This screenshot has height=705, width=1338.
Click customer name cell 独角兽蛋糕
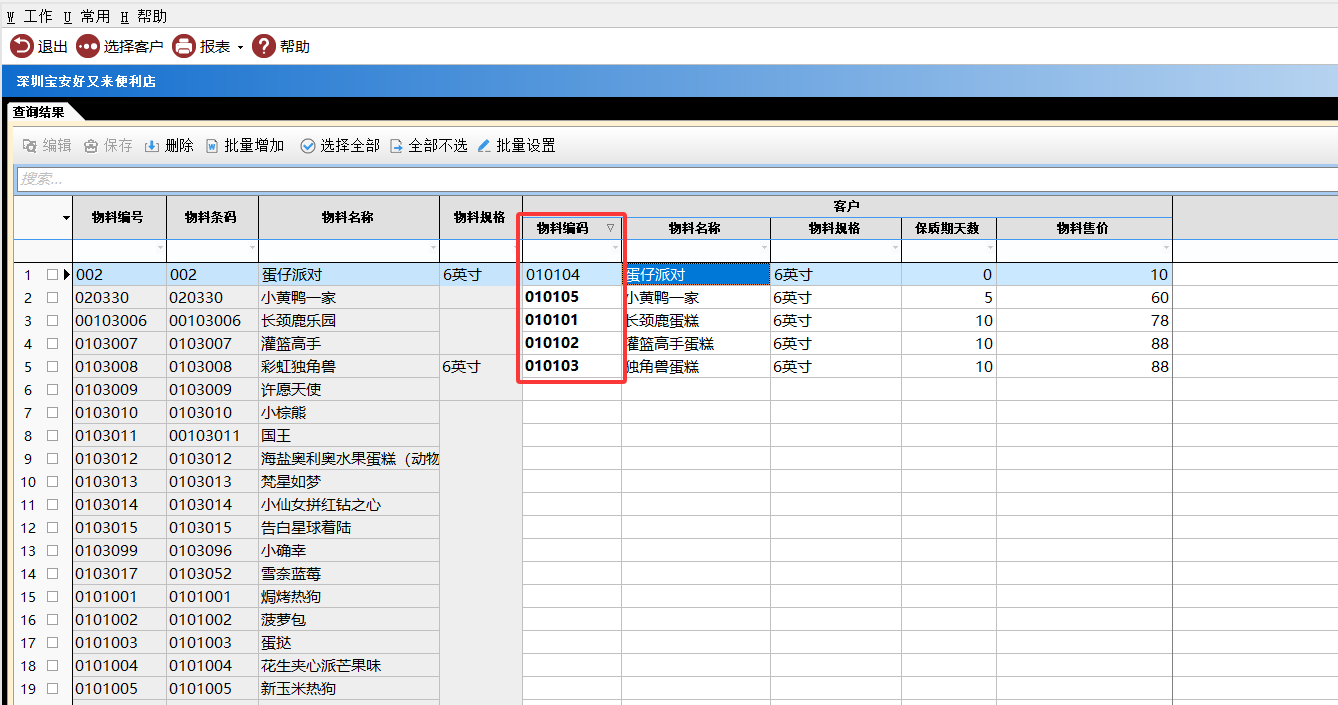696,367
